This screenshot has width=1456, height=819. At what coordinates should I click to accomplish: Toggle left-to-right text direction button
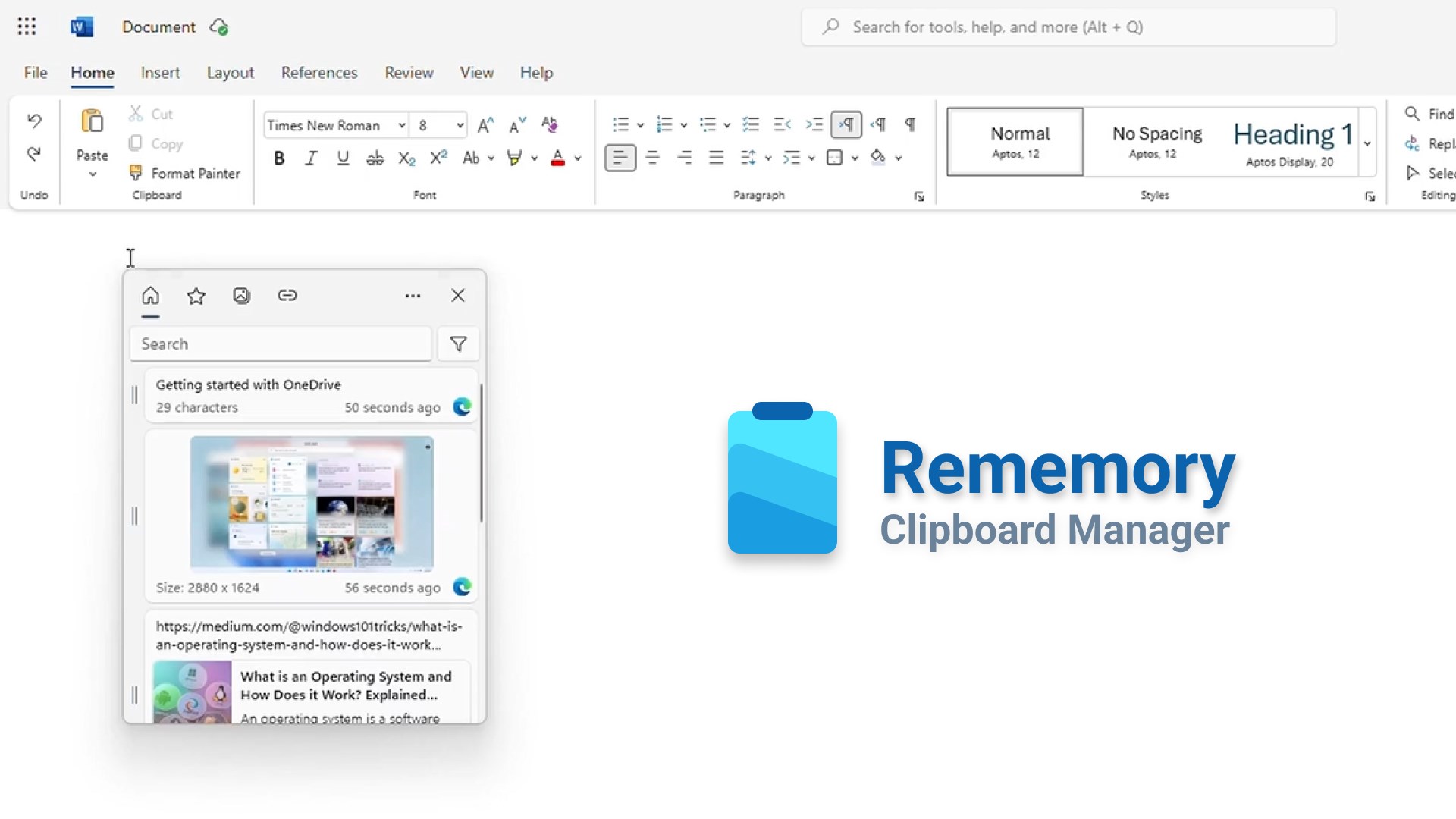(x=846, y=124)
